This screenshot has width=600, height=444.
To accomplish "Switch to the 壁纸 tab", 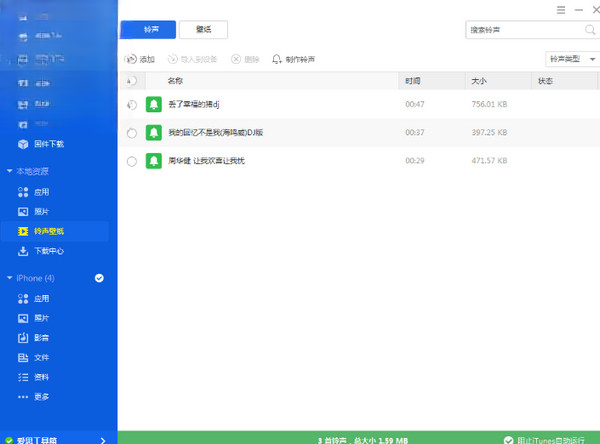I will pyautogui.click(x=203, y=29).
